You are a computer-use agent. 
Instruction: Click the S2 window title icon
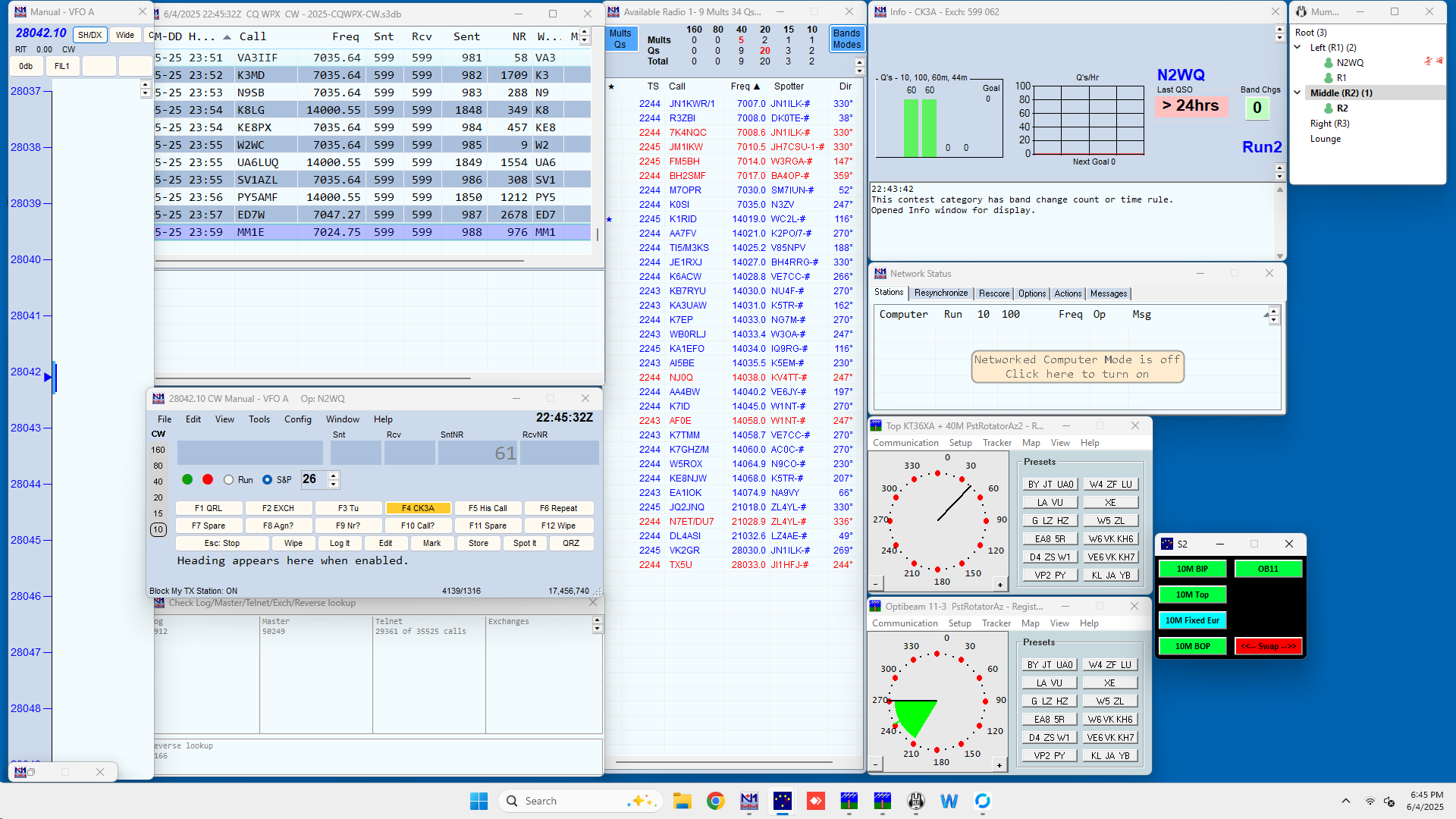[x=1167, y=544]
